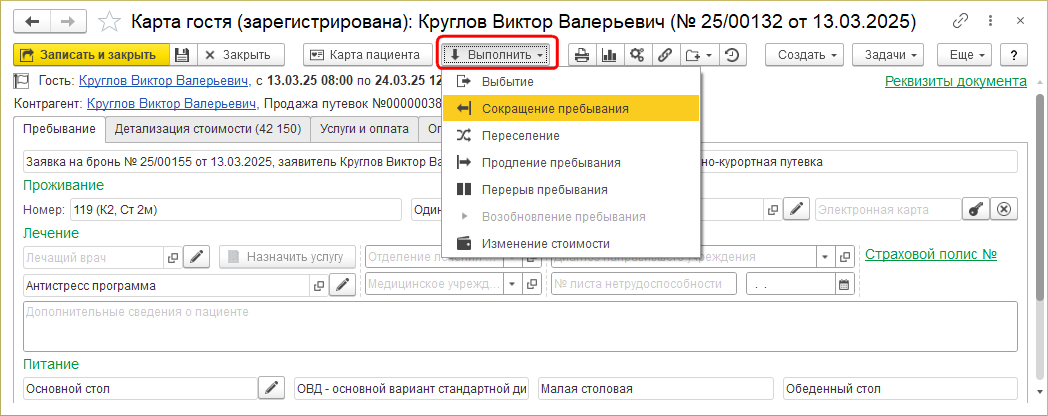Open the Реквизиты документа link
This screenshot has height=416, width=1048.
click(955, 81)
